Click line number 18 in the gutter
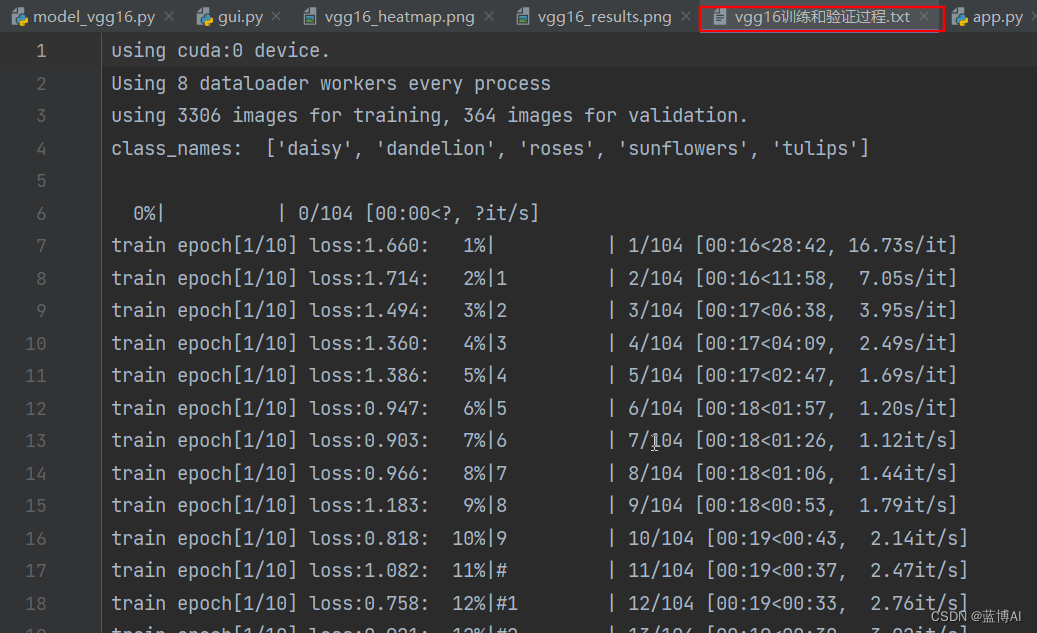The image size is (1037, 633). (36, 604)
